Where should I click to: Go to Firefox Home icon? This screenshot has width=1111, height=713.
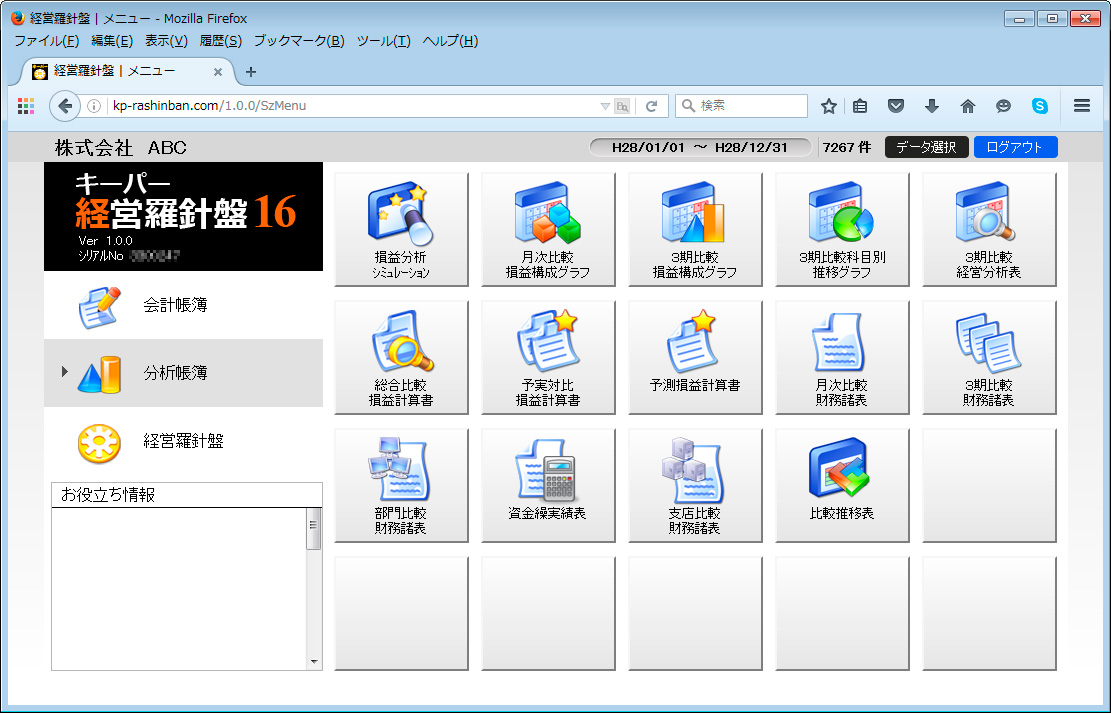tap(968, 106)
